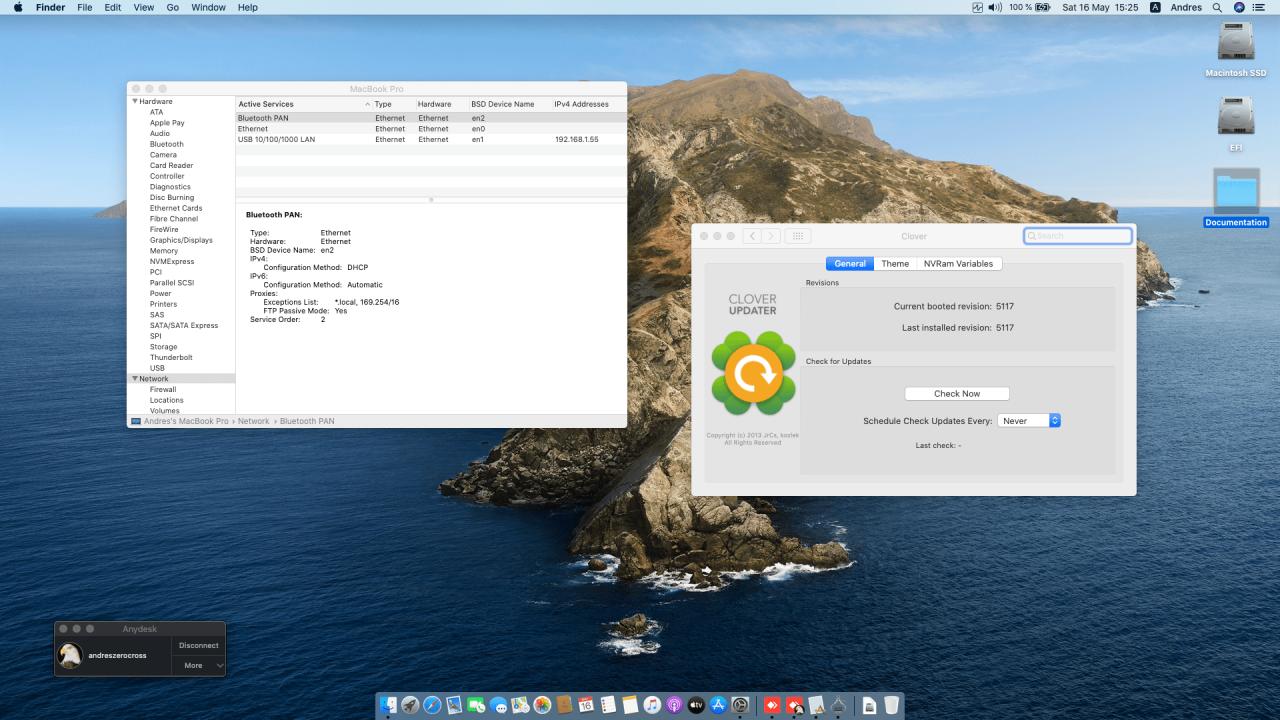Viewport: 1280px width, 720px height.
Task: Click Andres user name in menu bar
Action: [1186, 7]
